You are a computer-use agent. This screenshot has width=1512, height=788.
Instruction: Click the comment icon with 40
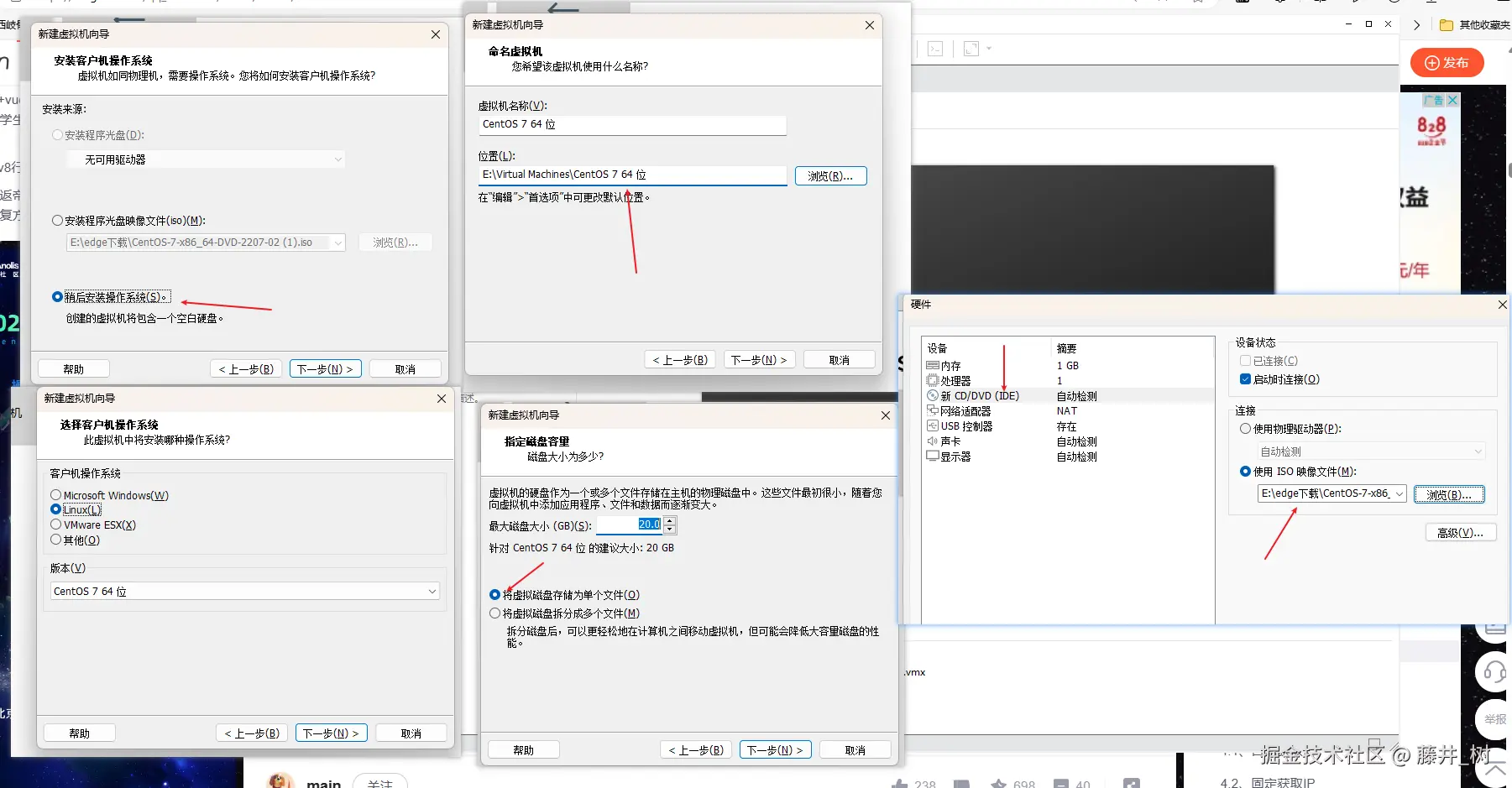(1061, 785)
